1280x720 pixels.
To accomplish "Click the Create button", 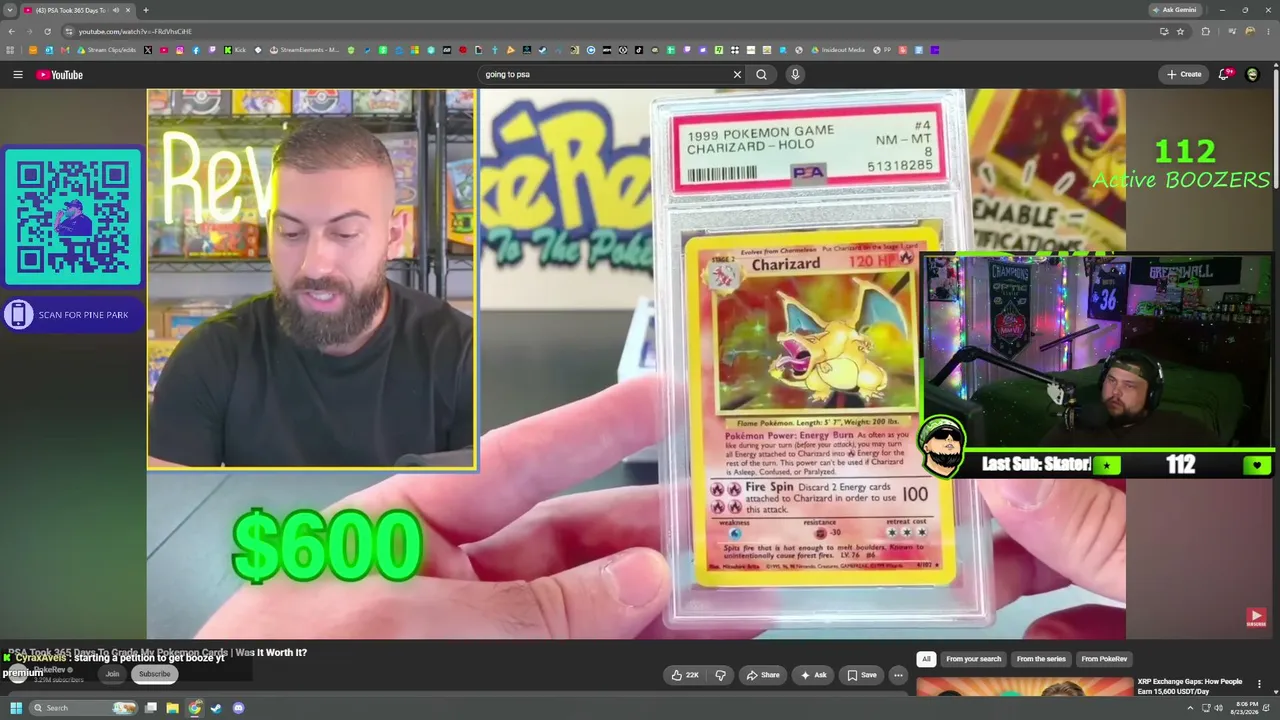I will (x=1184, y=74).
